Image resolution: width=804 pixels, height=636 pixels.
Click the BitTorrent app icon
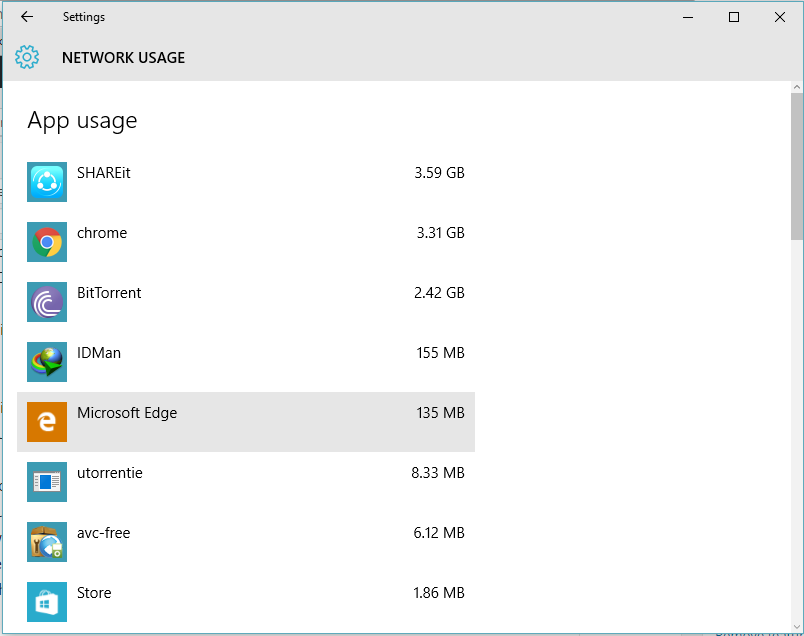coord(47,302)
